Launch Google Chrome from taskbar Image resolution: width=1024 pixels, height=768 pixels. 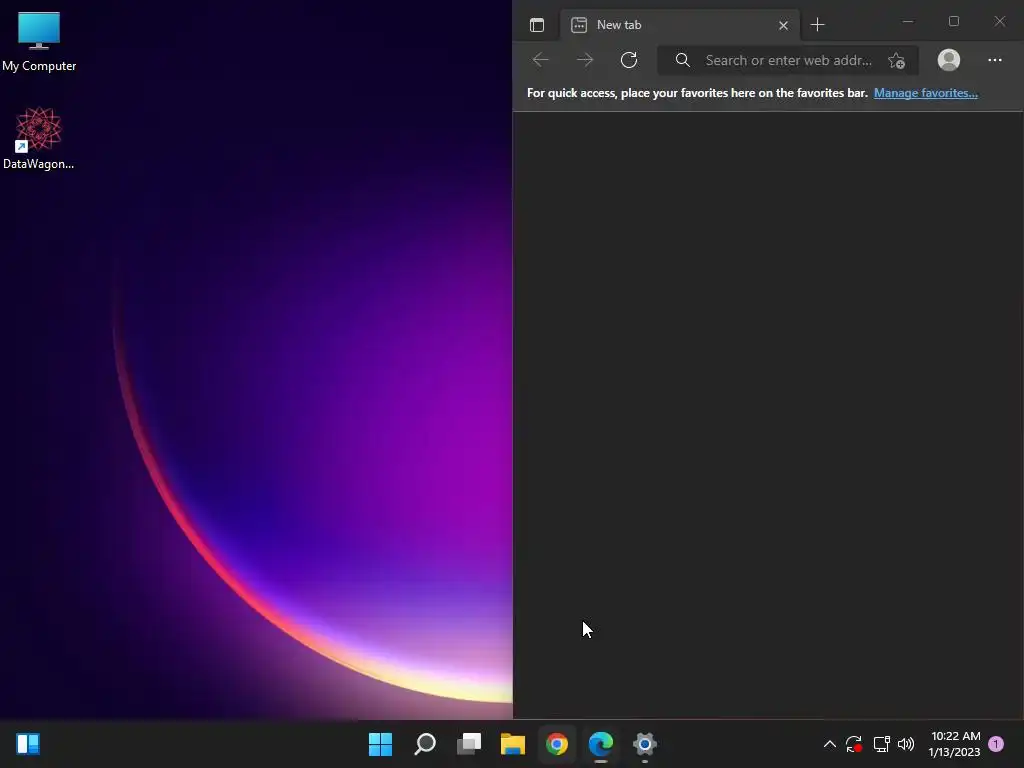(x=557, y=744)
